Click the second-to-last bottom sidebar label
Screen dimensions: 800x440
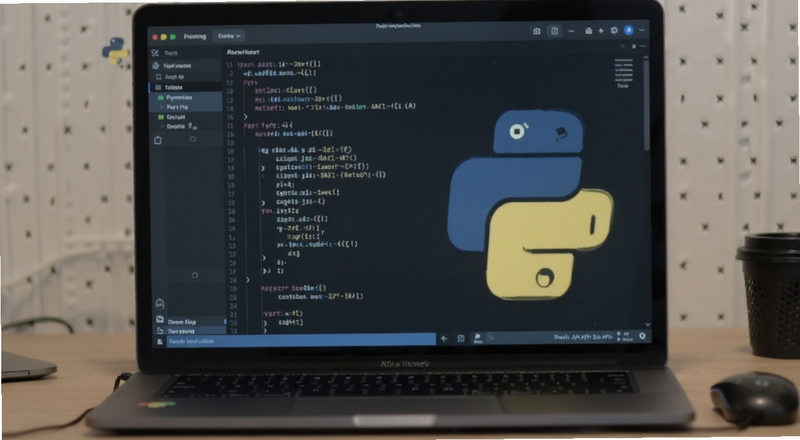[x=182, y=322]
